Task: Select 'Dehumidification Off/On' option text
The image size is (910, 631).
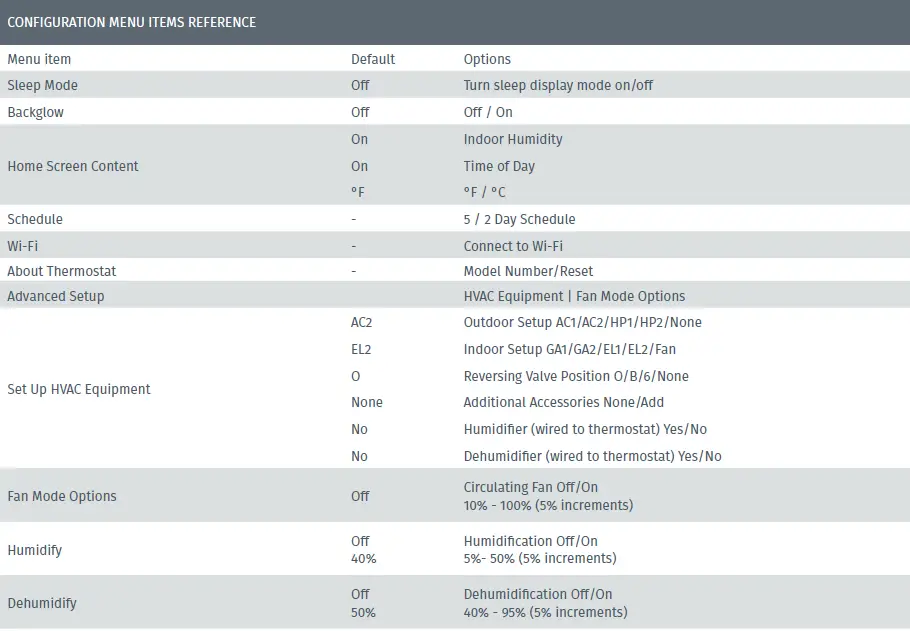Action: click(537, 594)
